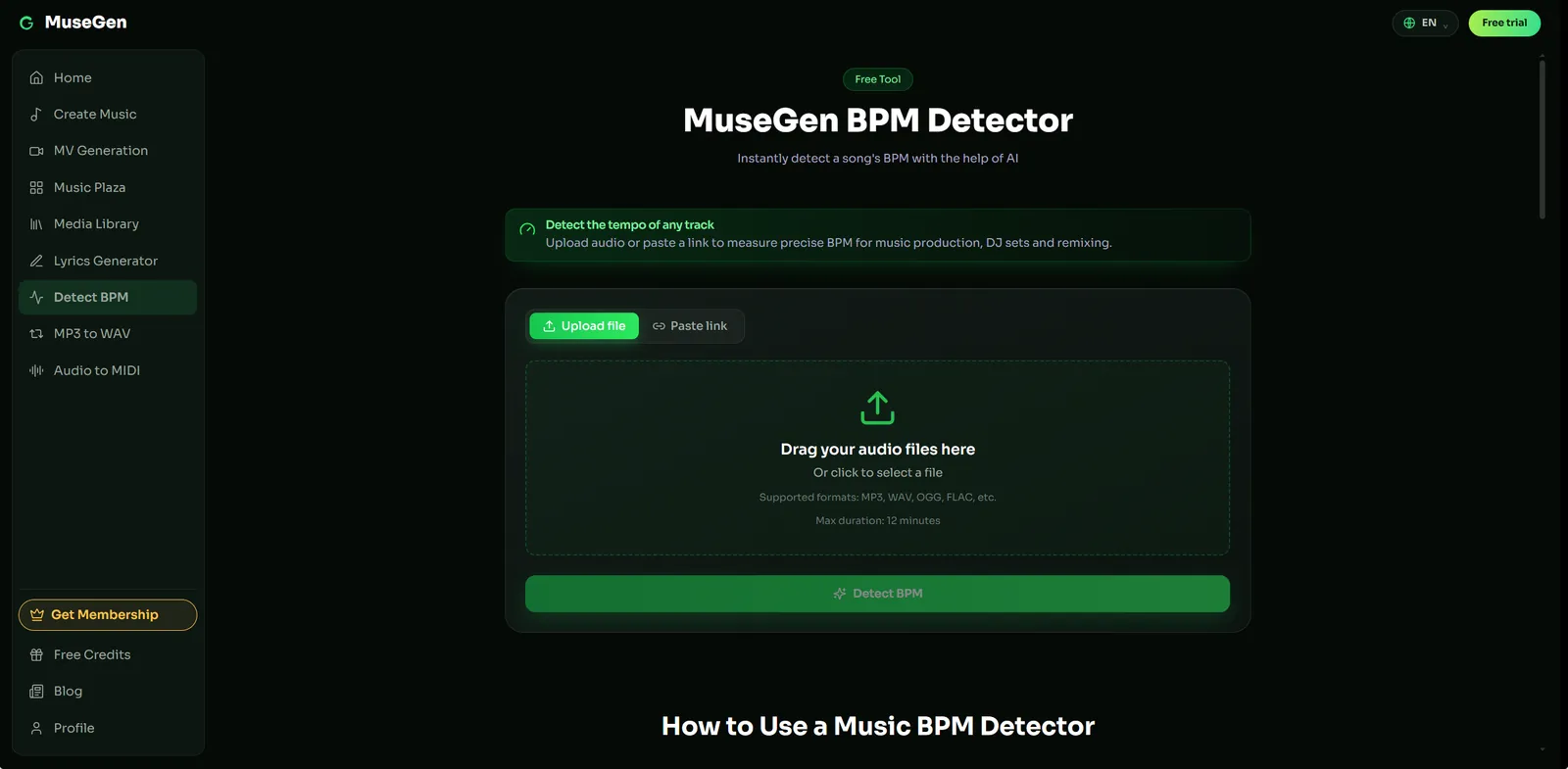The width and height of the screenshot is (1568, 769).
Task: Open the Blog link
Action: tap(108, 692)
